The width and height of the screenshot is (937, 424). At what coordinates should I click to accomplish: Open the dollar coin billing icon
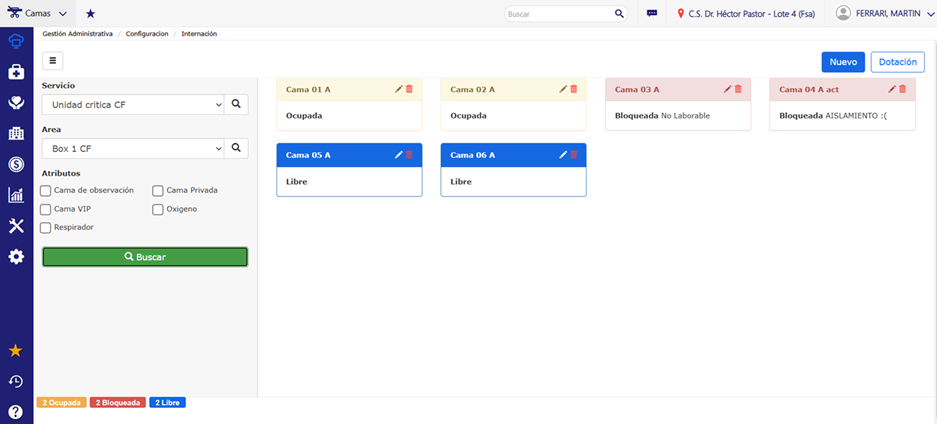[16, 164]
